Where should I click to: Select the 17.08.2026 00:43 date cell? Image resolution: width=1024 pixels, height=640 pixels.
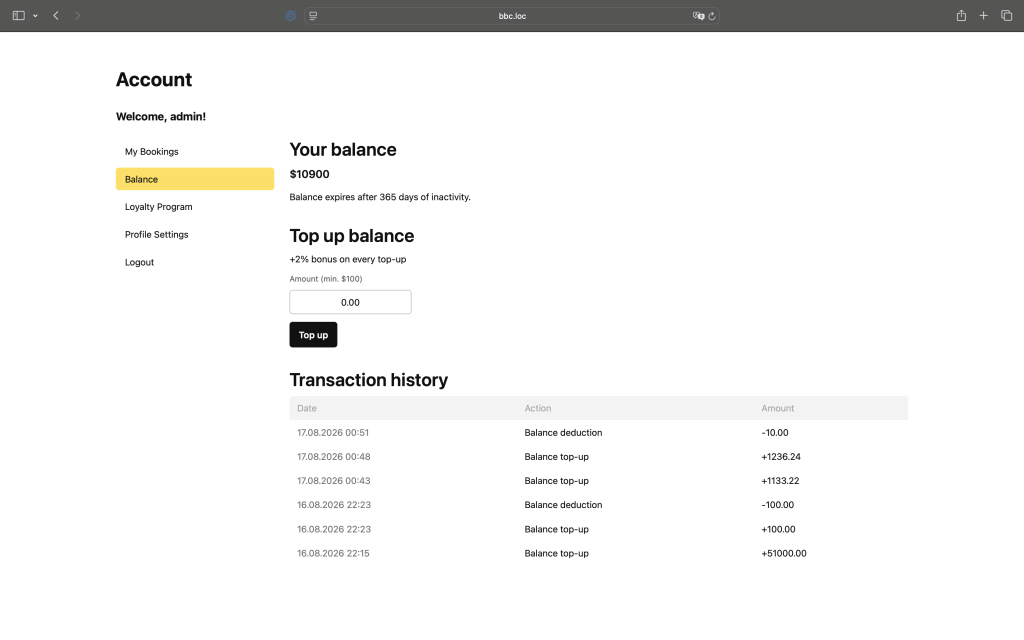(x=334, y=481)
